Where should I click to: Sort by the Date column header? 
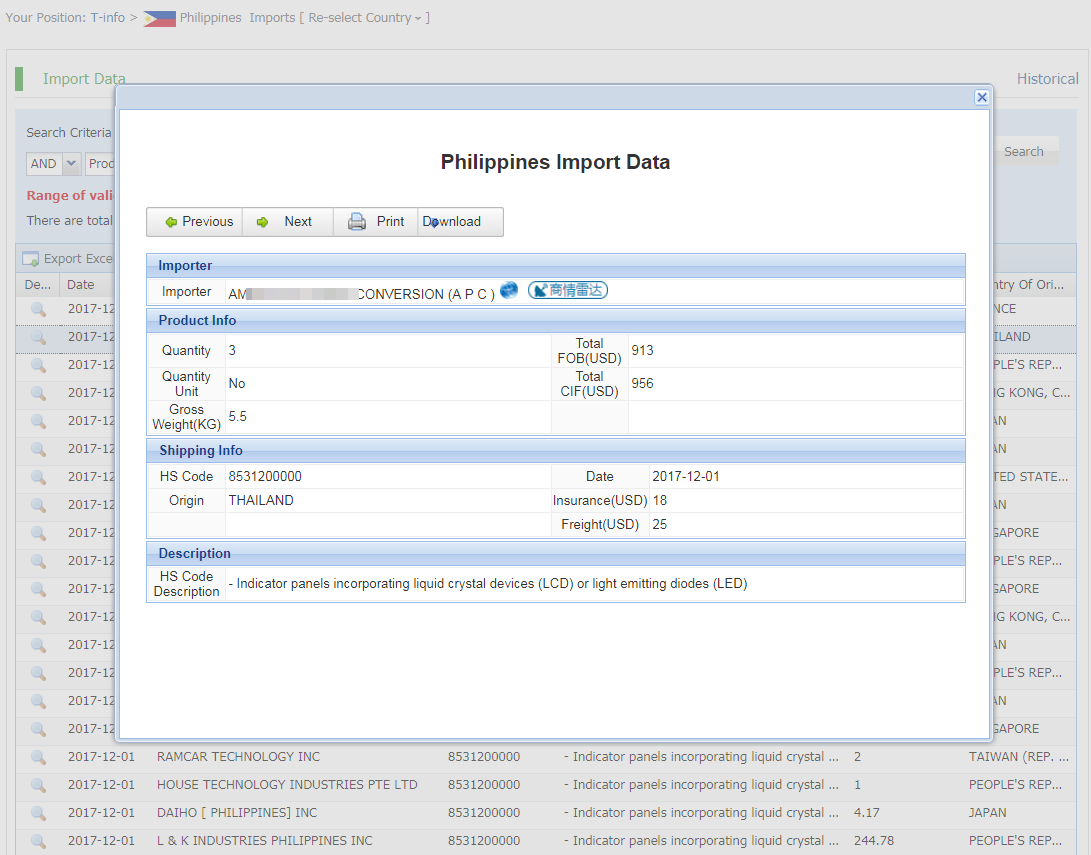click(81, 285)
